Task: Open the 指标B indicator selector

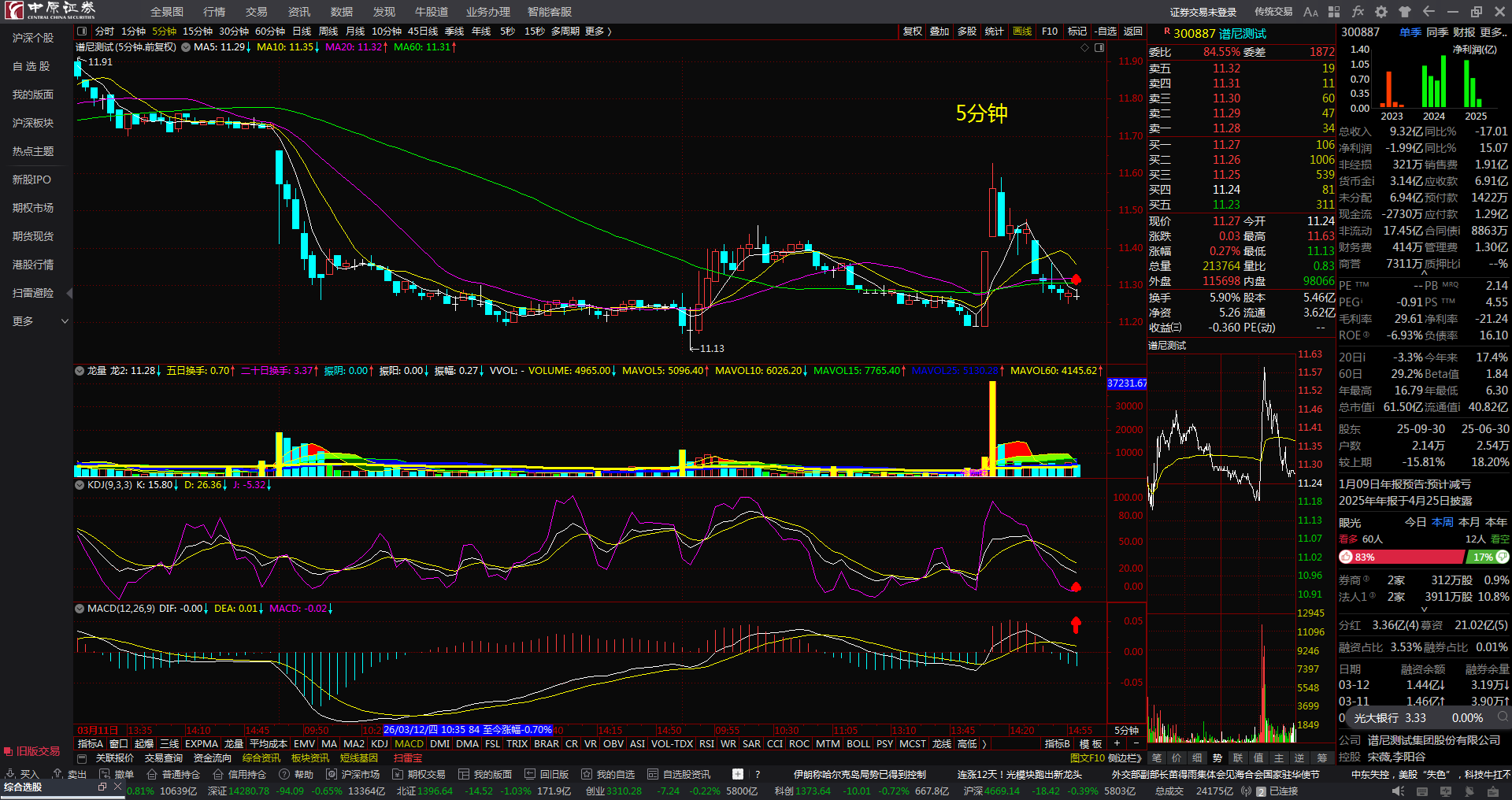Action: [1058, 744]
